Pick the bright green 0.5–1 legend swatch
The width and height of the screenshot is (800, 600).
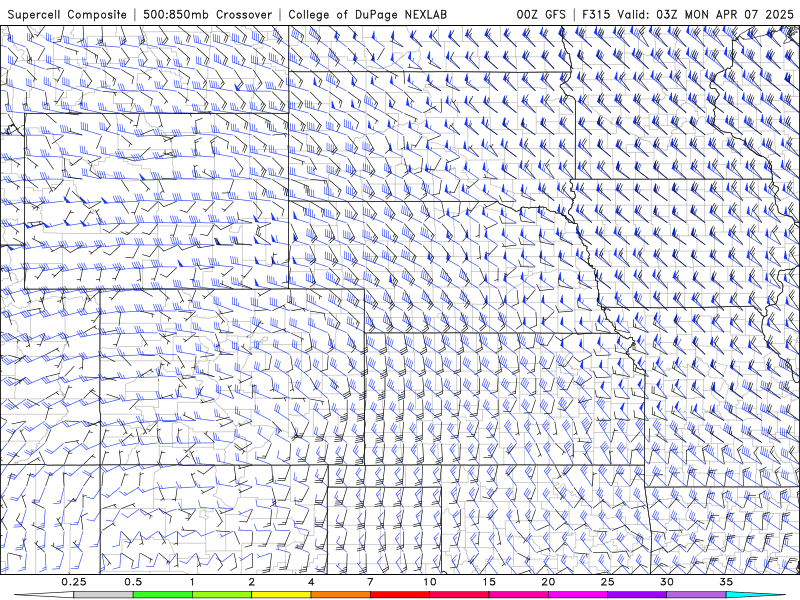coord(162,595)
